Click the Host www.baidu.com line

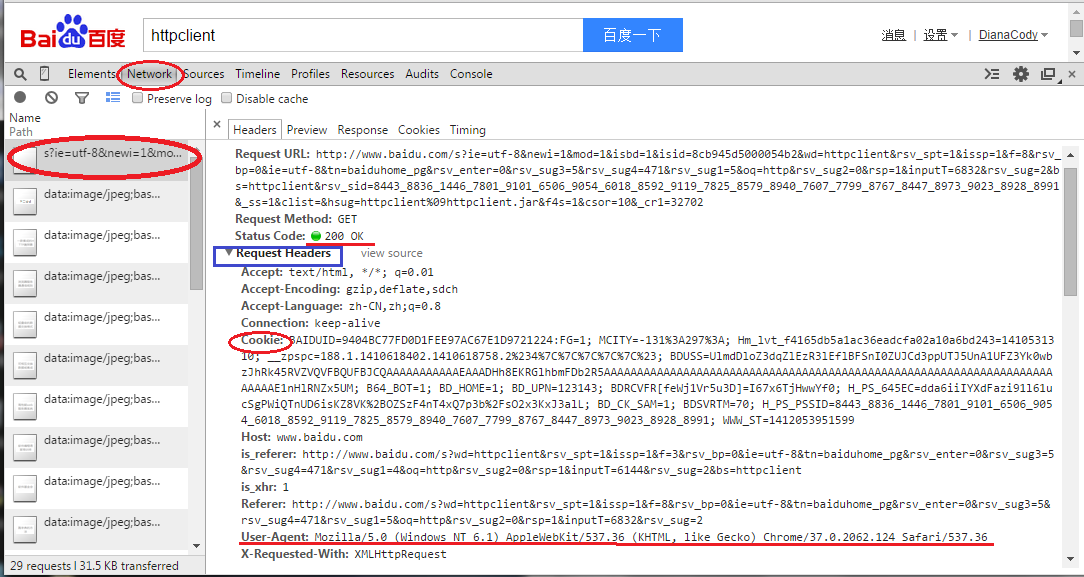point(301,437)
